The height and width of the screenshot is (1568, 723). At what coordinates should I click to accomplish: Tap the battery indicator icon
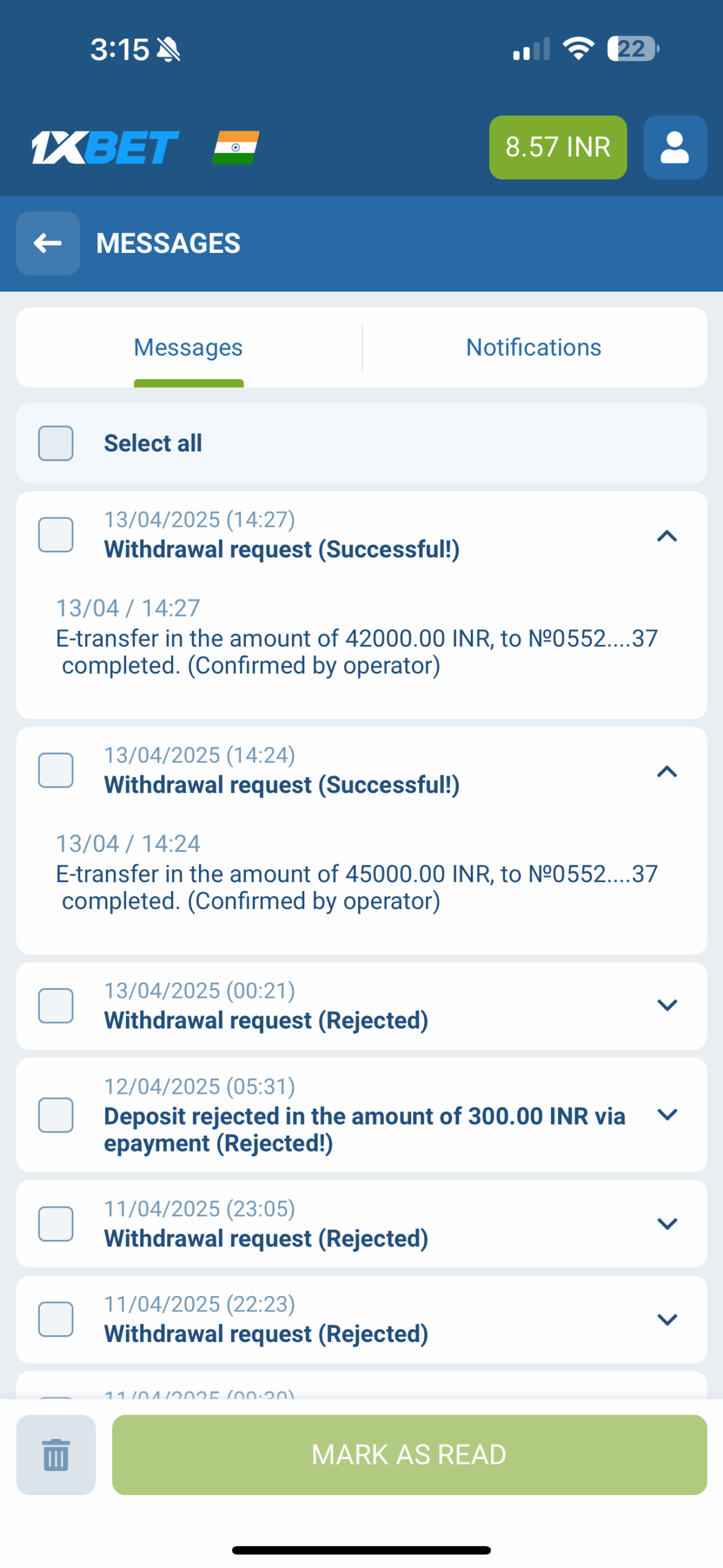point(632,48)
